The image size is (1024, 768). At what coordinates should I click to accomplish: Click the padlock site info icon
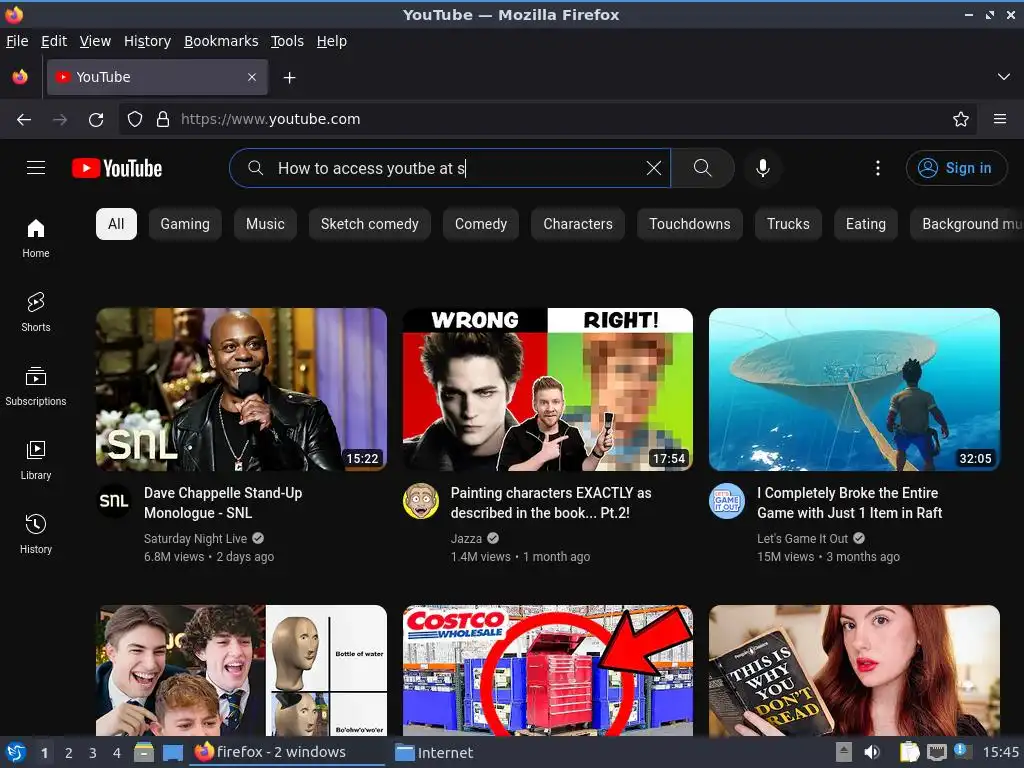(x=163, y=119)
